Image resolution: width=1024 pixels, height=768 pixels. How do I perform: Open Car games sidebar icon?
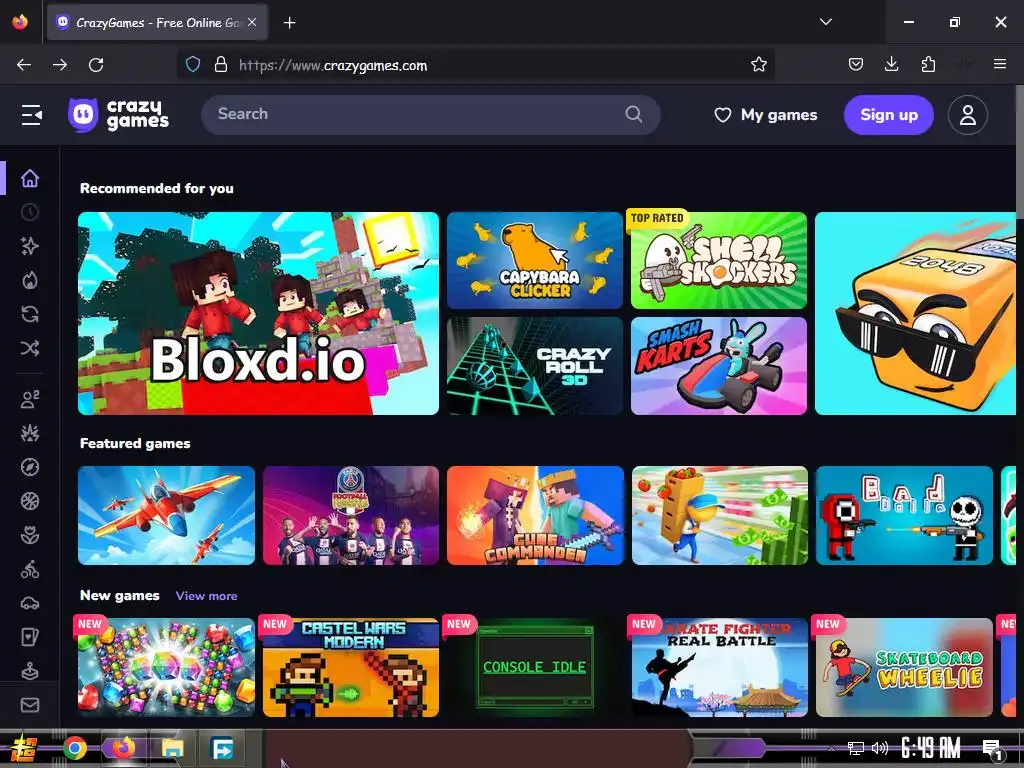pos(30,603)
